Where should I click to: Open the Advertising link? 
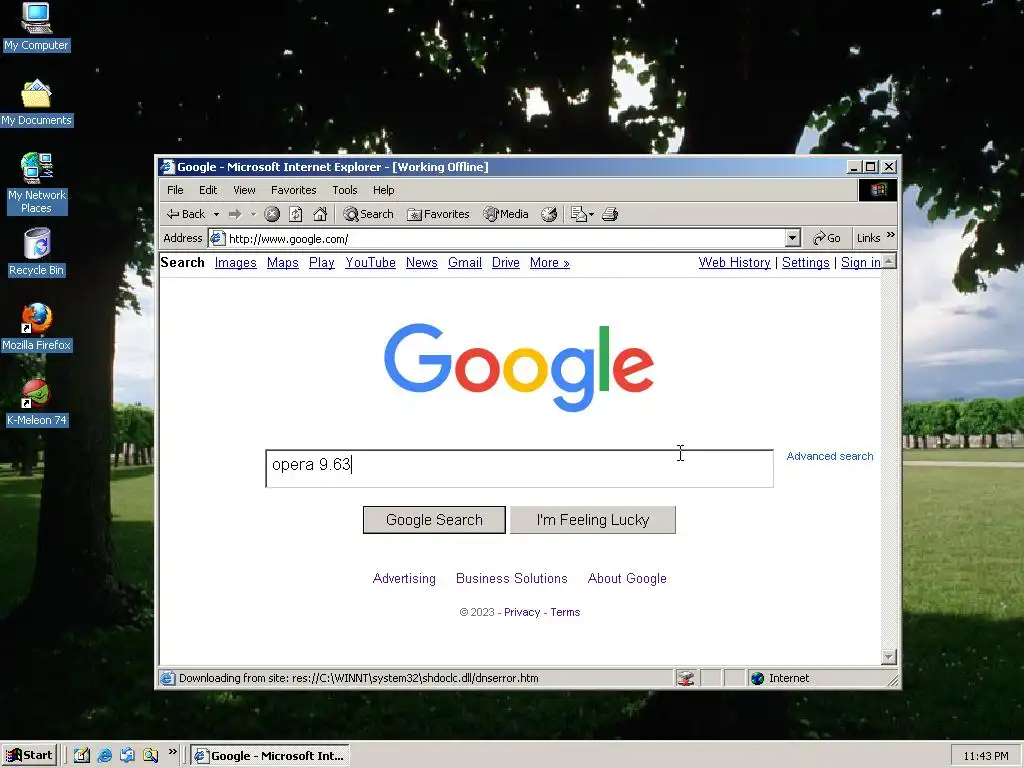404,579
